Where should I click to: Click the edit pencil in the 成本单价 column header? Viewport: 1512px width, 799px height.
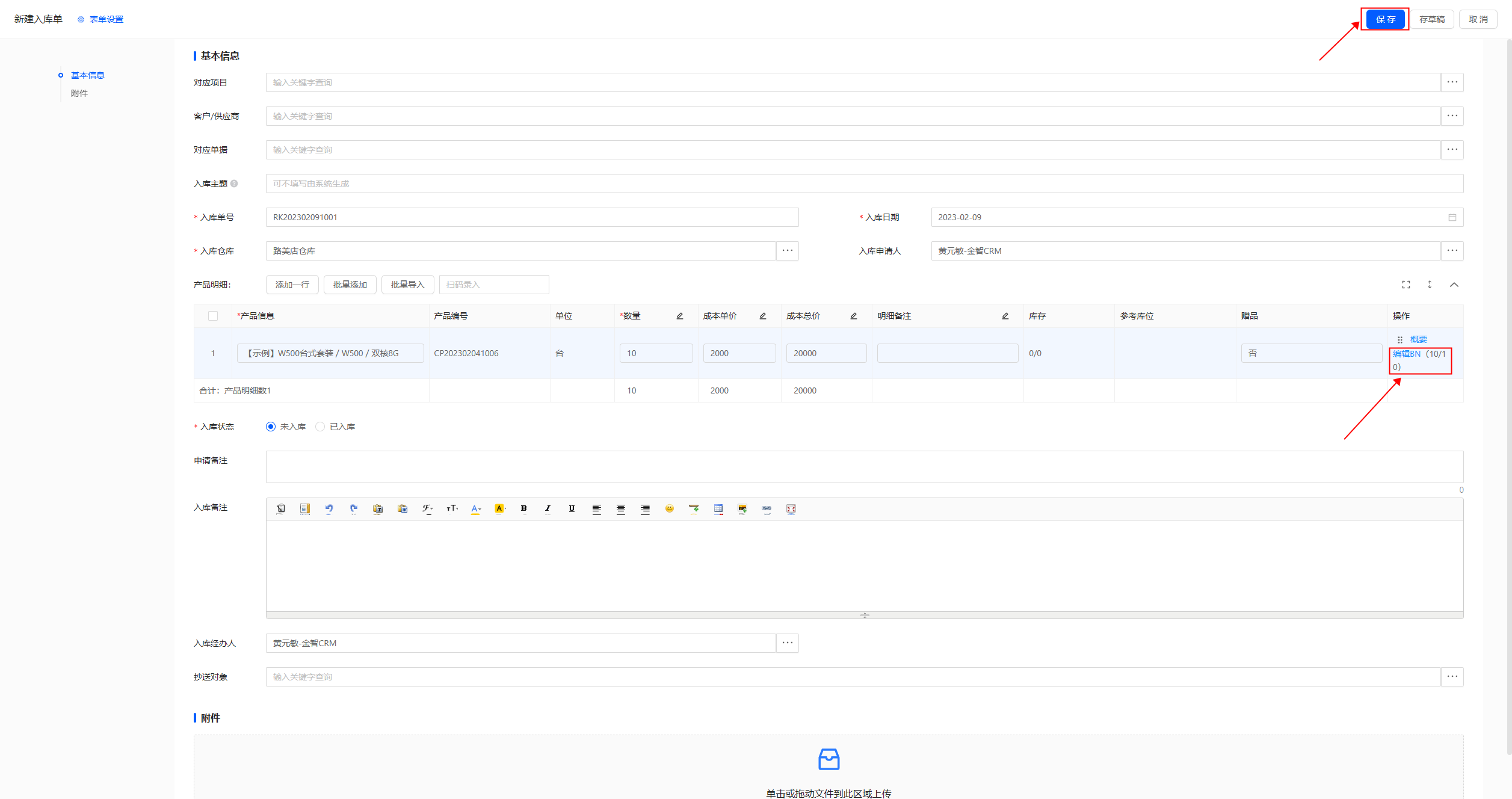[763, 316]
